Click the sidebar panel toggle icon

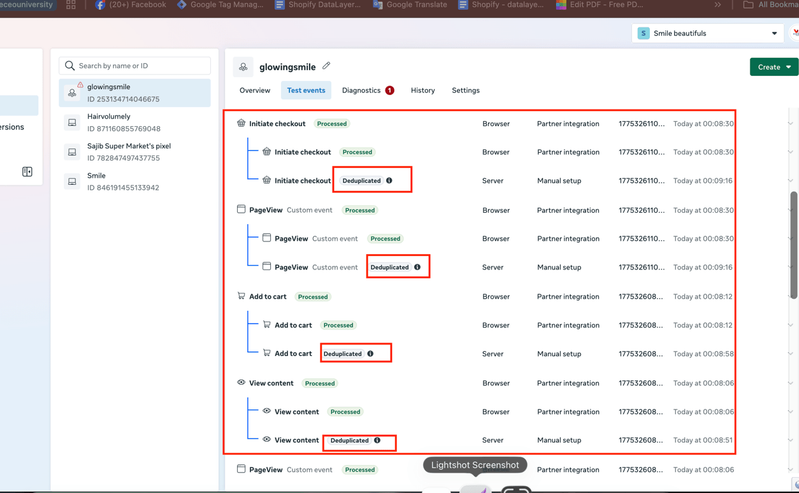pyautogui.click(x=27, y=172)
